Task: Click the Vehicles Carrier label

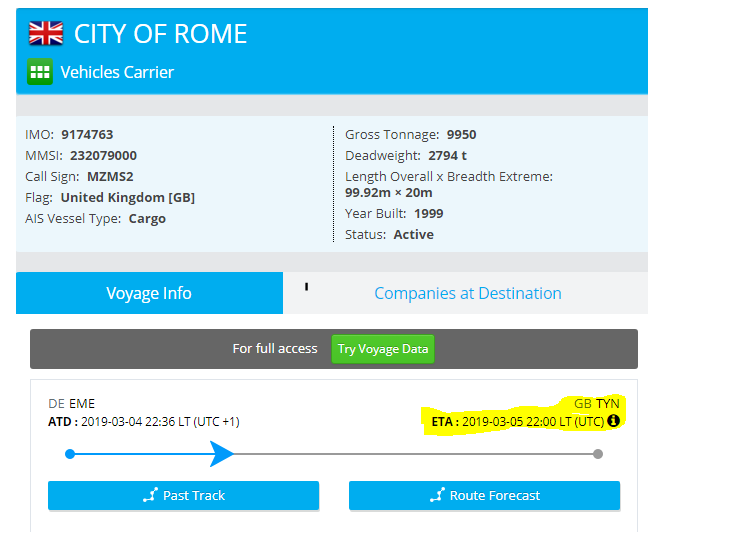Action: (x=117, y=72)
